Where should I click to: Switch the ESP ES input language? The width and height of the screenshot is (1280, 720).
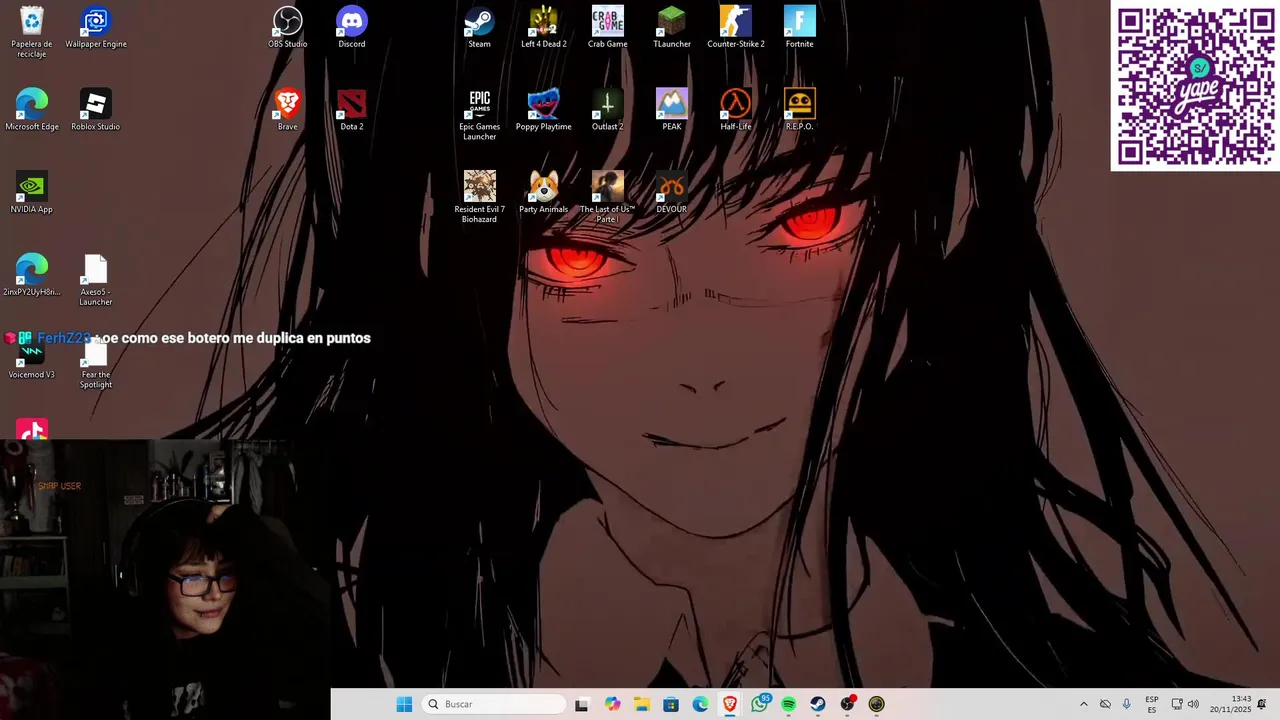(1152, 704)
